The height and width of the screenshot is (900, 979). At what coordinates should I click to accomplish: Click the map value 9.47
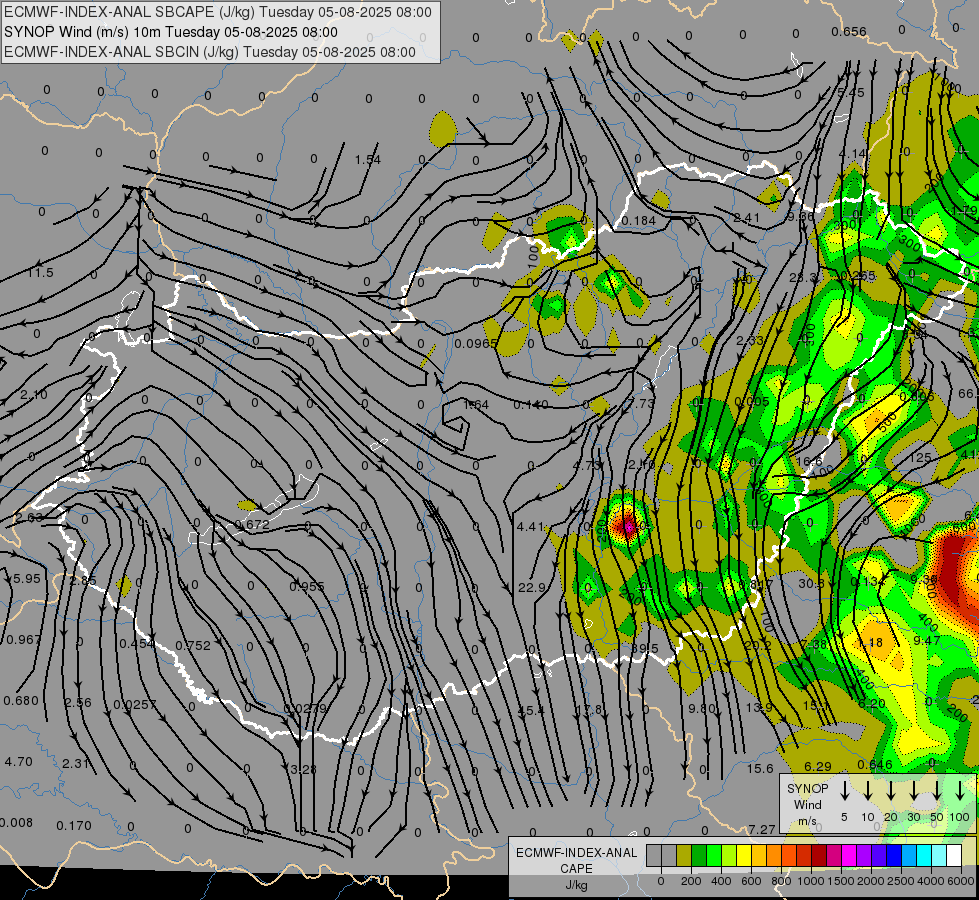[x=927, y=640]
